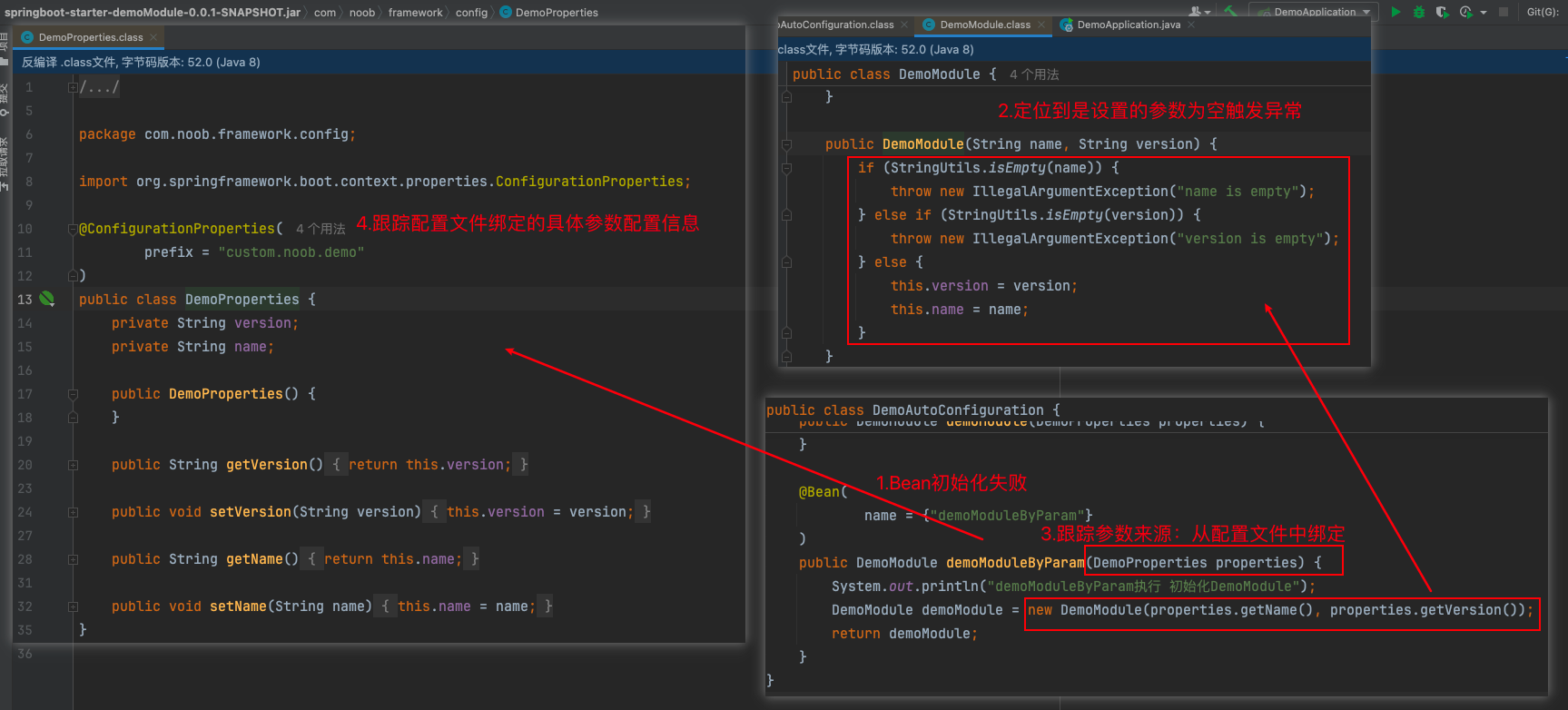Open the 提交 commit tool window
The image size is (1568, 710).
5,98
